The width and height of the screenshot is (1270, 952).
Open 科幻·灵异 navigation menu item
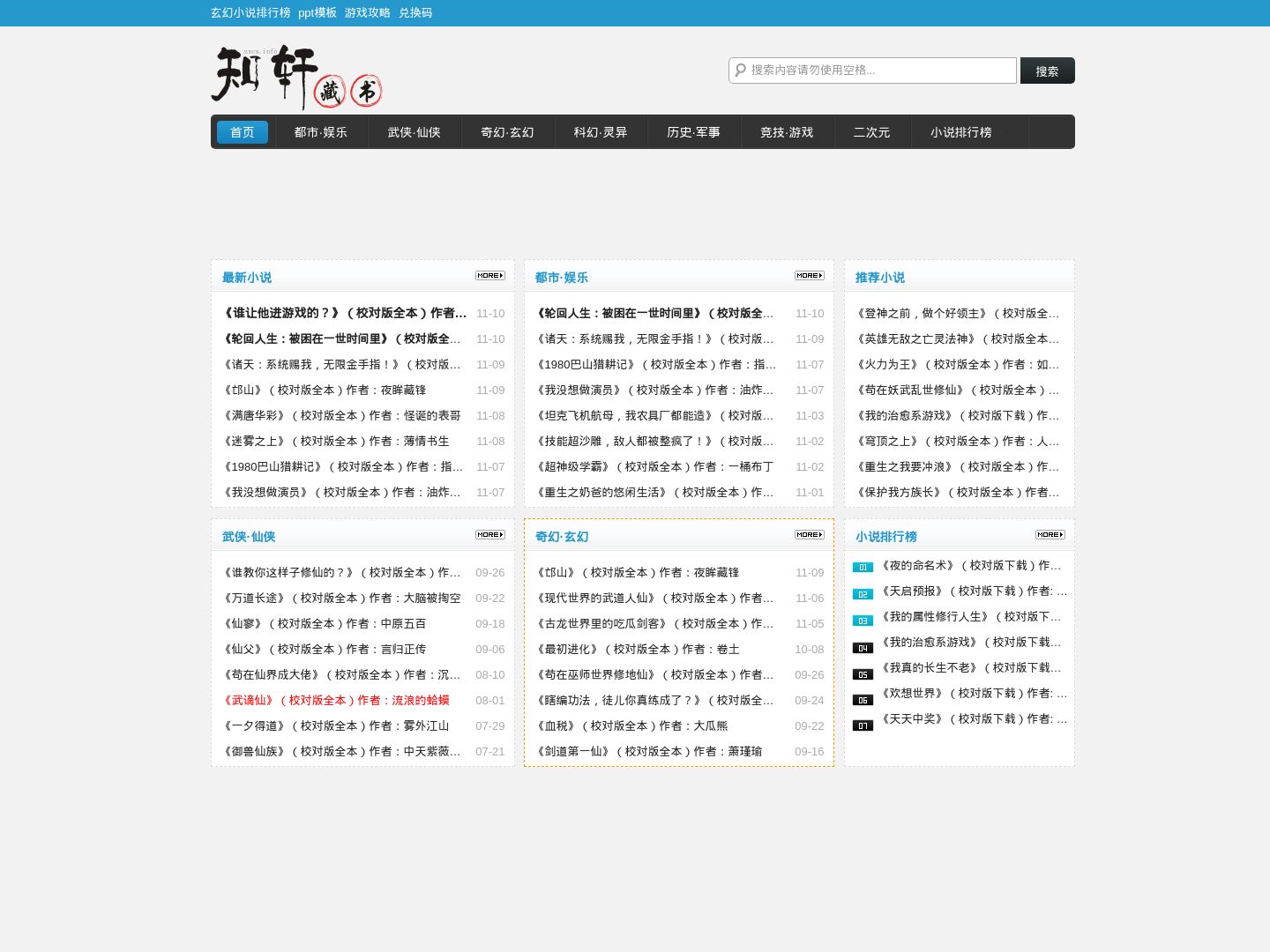click(x=601, y=132)
